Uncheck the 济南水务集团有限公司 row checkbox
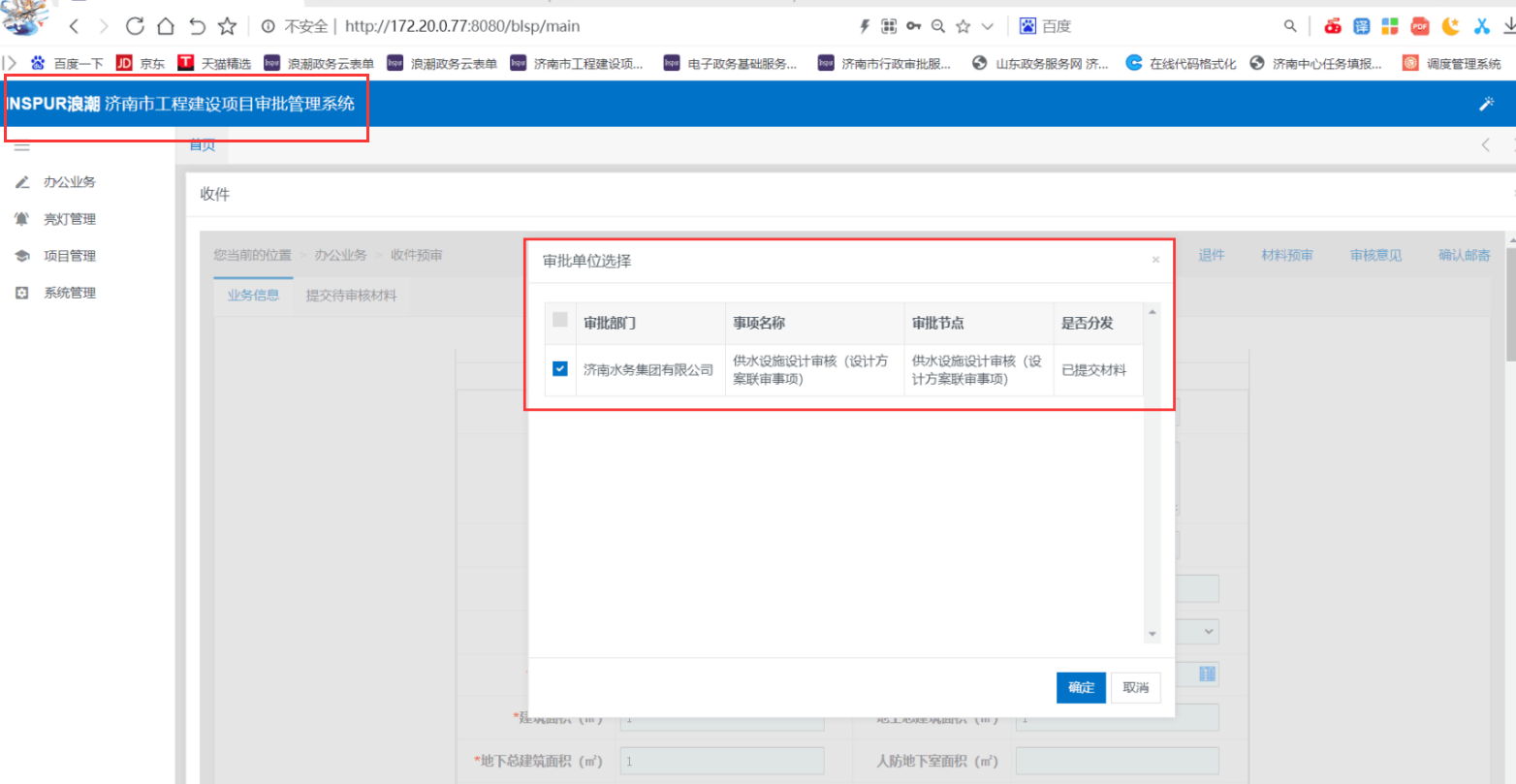Screen dimensions: 1516x784 pyautogui.click(x=560, y=369)
